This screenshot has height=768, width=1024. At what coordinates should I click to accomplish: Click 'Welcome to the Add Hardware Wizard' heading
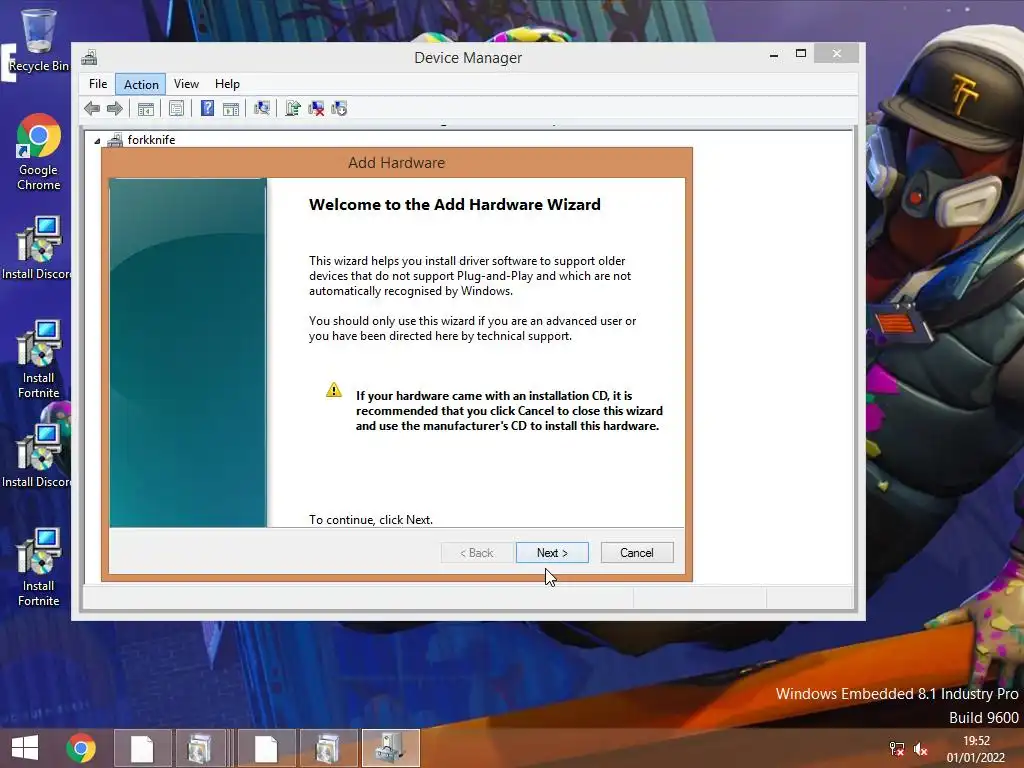point(455,204)
